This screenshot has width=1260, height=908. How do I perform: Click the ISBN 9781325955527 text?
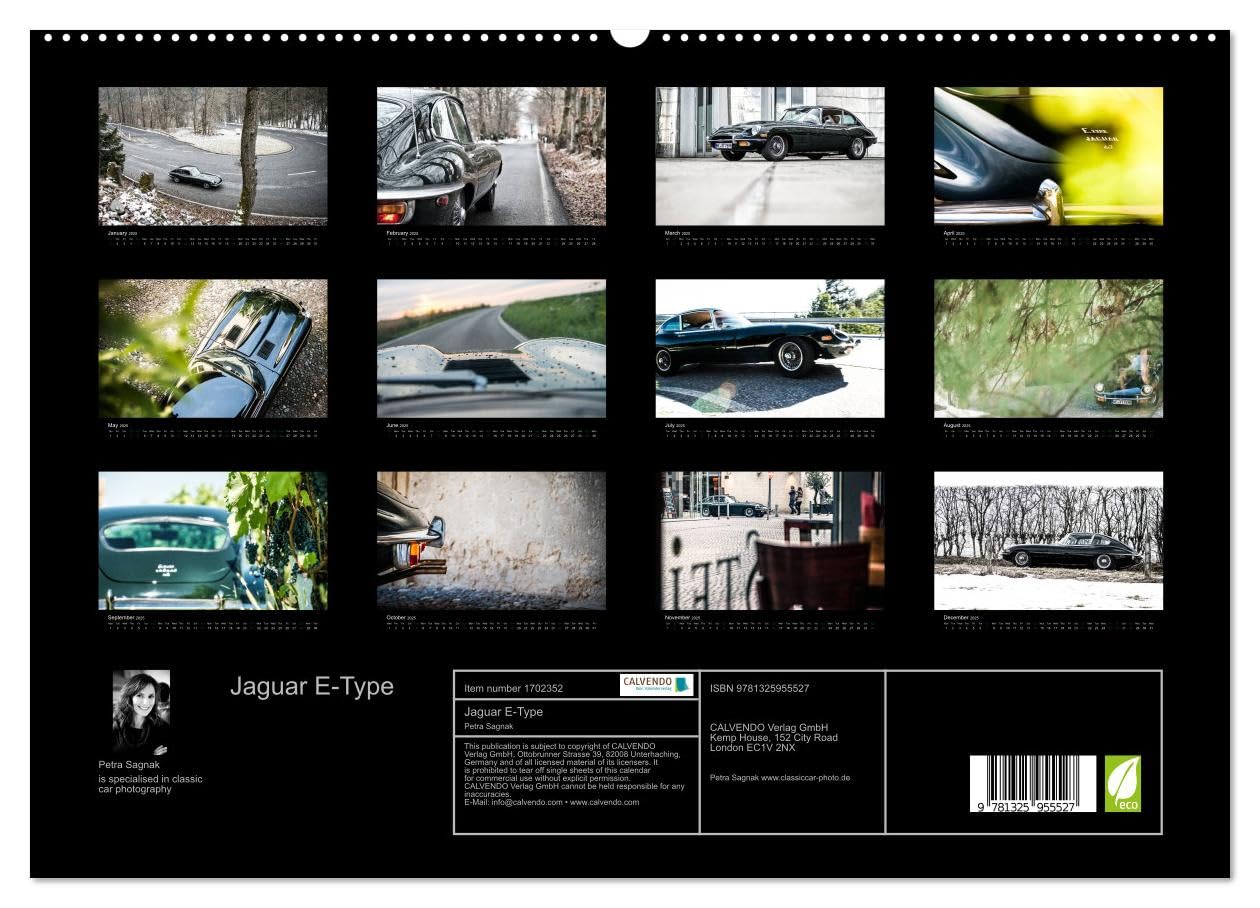(759, 688)
